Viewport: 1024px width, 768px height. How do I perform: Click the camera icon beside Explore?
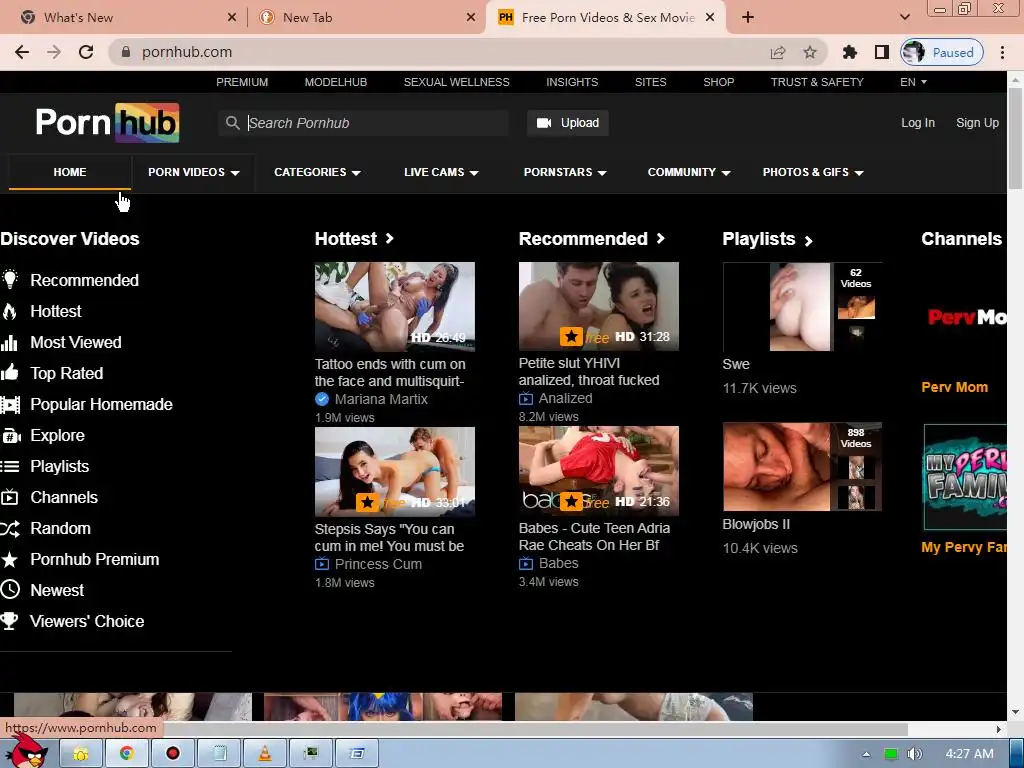click(10, 436)
